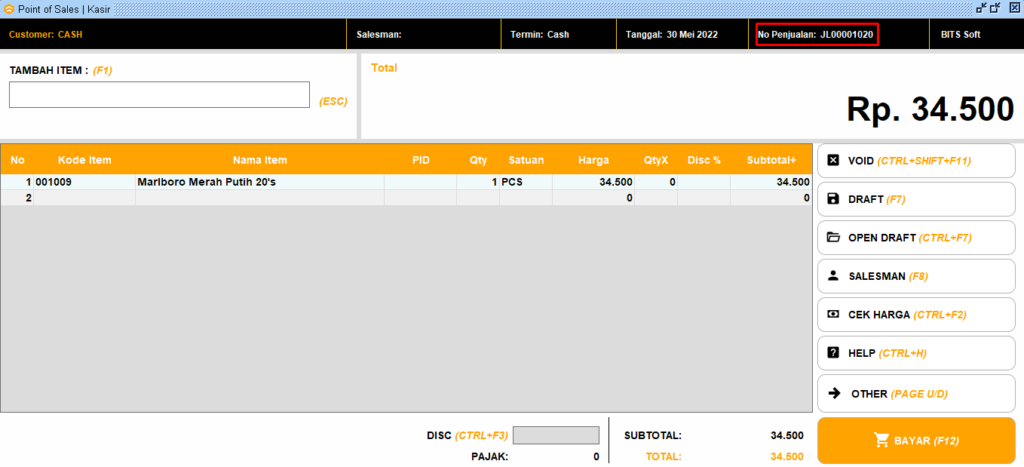Screen dimensions: 1024x467
Task: Click the Disc % column header
Action: click(x=704, y=160)
